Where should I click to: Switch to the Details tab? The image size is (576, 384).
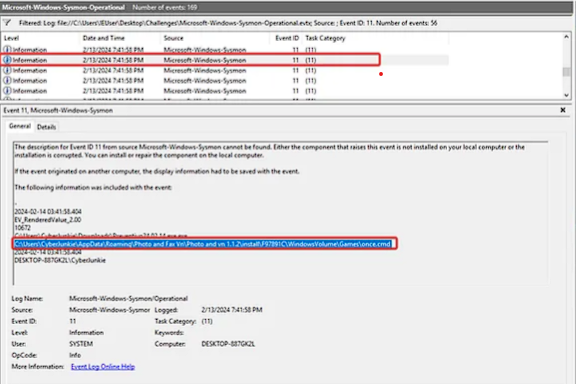click(47, 127)
